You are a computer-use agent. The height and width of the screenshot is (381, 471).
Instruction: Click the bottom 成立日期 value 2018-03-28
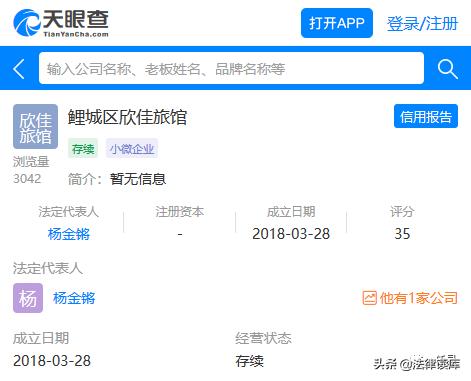coord(52,360)
